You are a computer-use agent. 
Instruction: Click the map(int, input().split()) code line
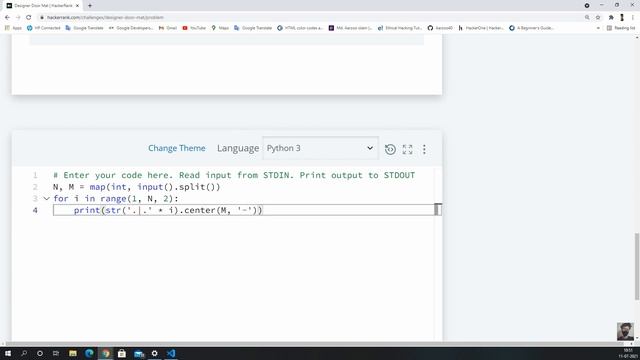click(x=136, y=187)
